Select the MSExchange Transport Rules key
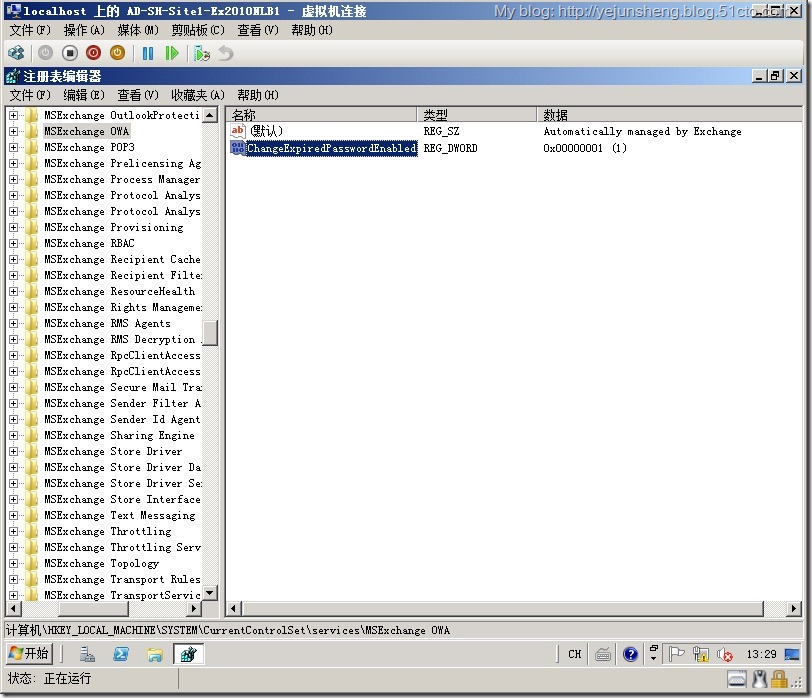 (122, 579)
